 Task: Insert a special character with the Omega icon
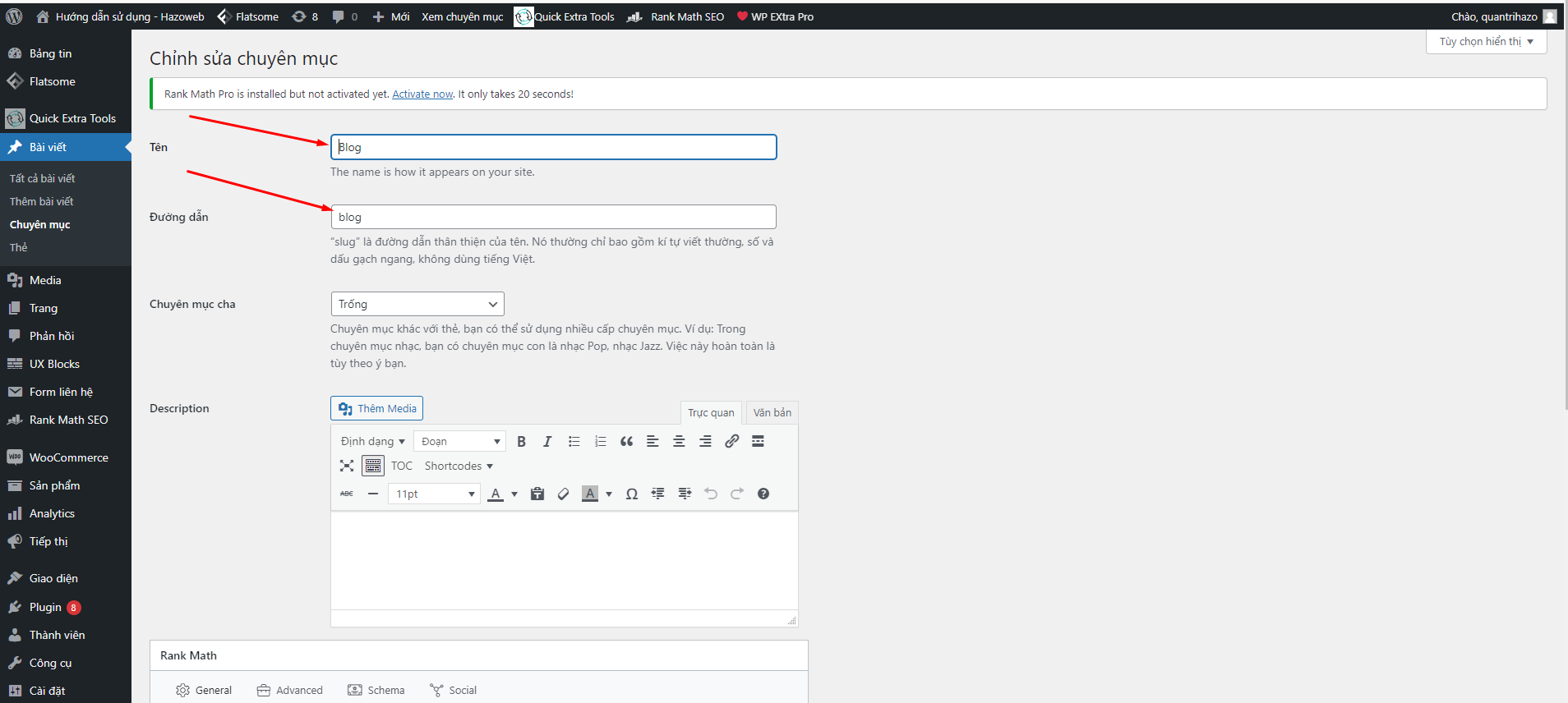(631, 494)
